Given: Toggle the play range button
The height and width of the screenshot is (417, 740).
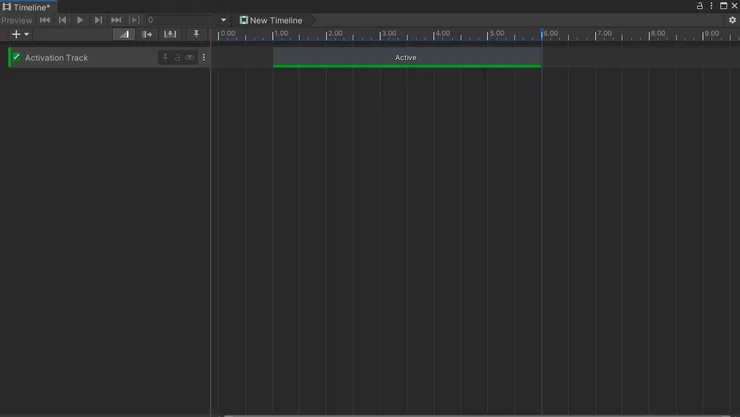Looking at the screenshot, I should click(x=135, y=20).
